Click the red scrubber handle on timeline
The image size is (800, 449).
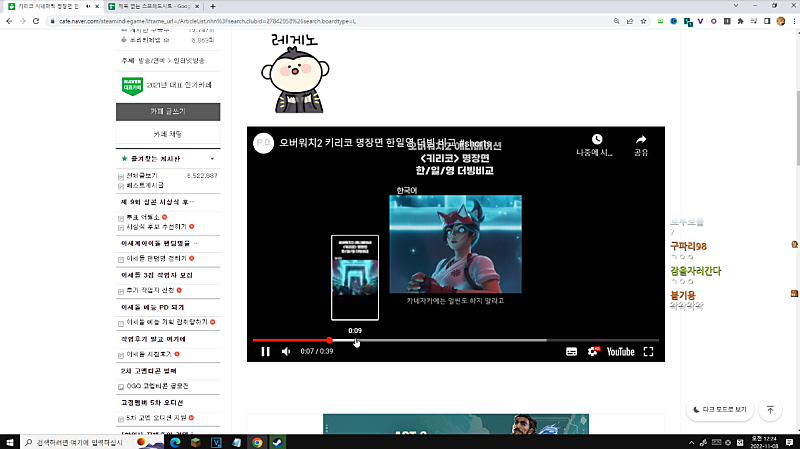click(x=330, y=340)
